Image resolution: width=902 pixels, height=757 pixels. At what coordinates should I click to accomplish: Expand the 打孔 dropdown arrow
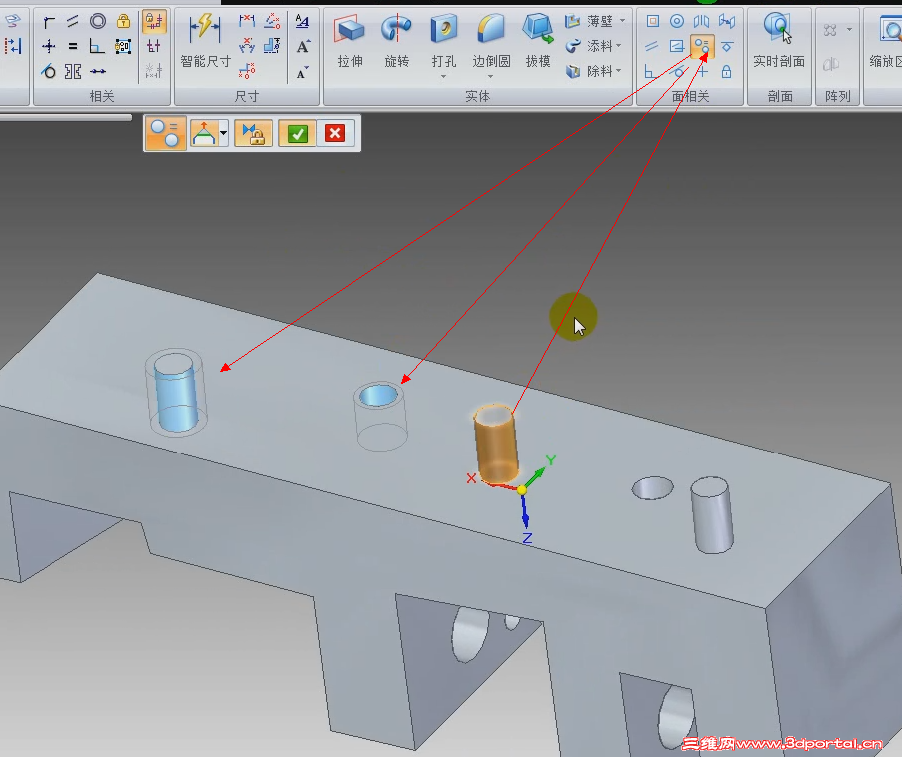(x=444, y=77)
